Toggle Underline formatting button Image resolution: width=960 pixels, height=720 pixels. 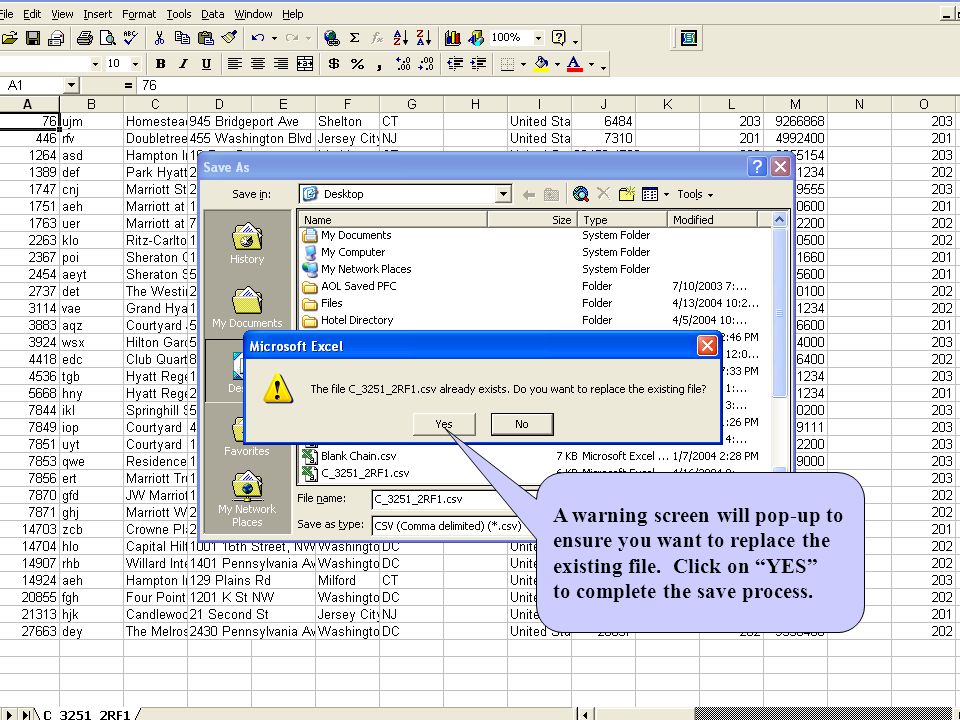(x=206, y=64)
